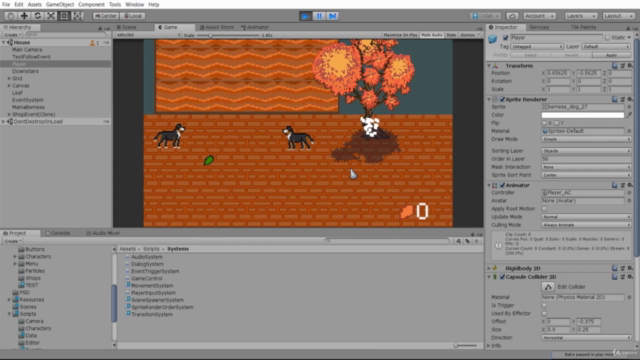Viewport: 640px width, 360px height.
Task: Open the Window menu
Action: coord(134,4)
